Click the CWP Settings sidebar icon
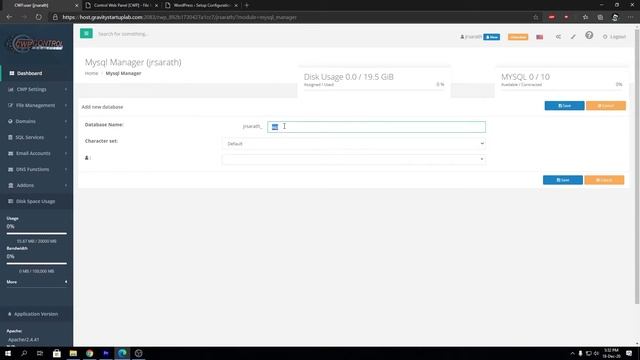This screenshot has width=640, height=360. point(11,89)
